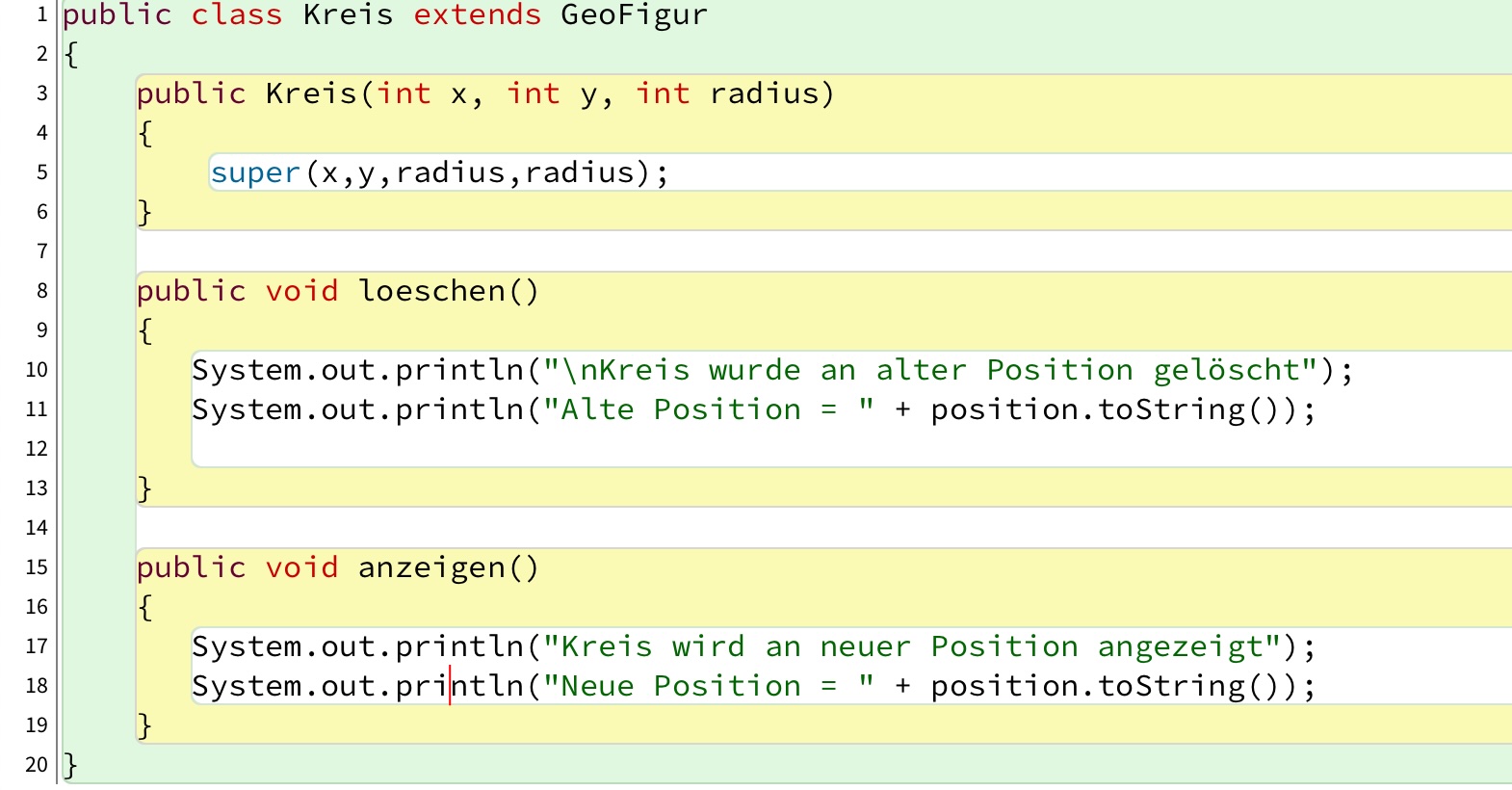Viewport: 1512px width, 790px height.
Task: Click the class name Kreis in class declaration
Action: [348, 15]
